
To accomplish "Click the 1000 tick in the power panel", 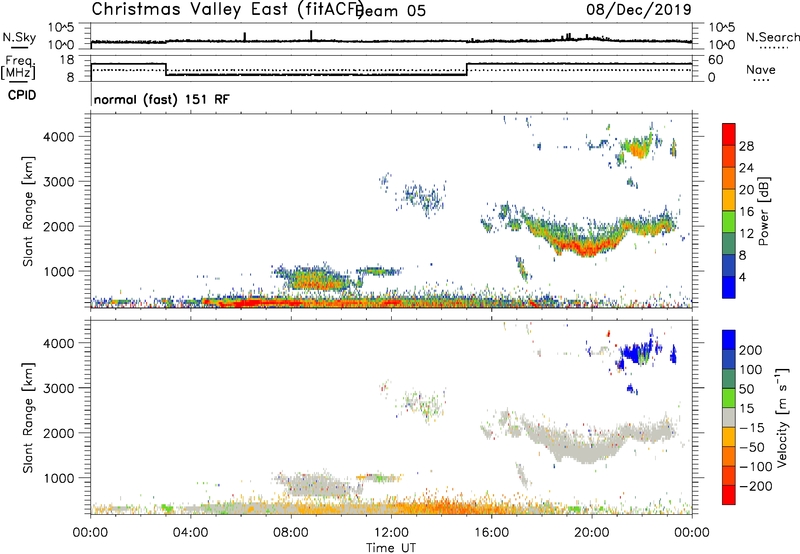I will (x=58, y=271).
